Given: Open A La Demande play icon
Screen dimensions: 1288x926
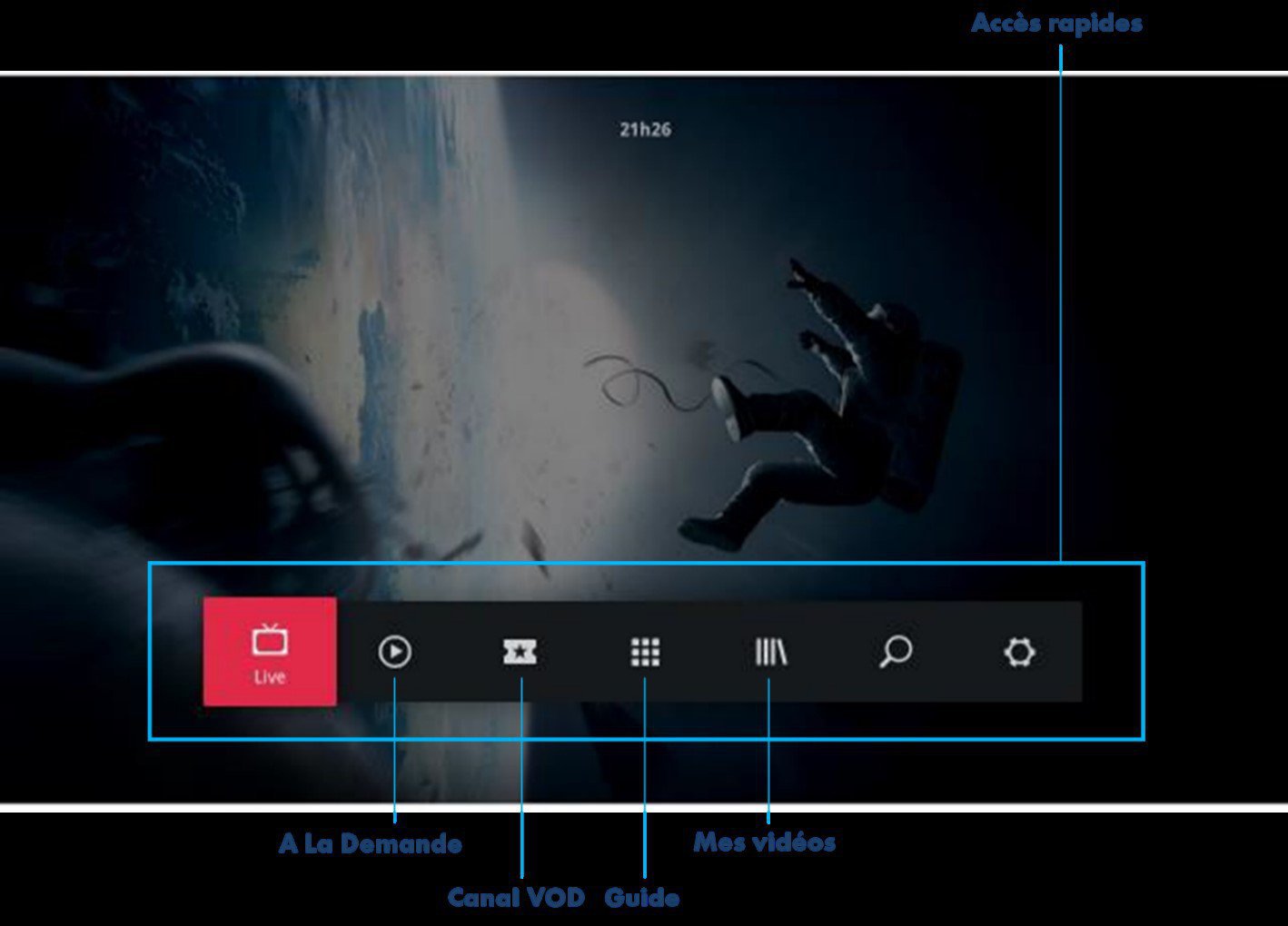Looking at the screenshot, I should pyautogui.click(x=394, y=652).
